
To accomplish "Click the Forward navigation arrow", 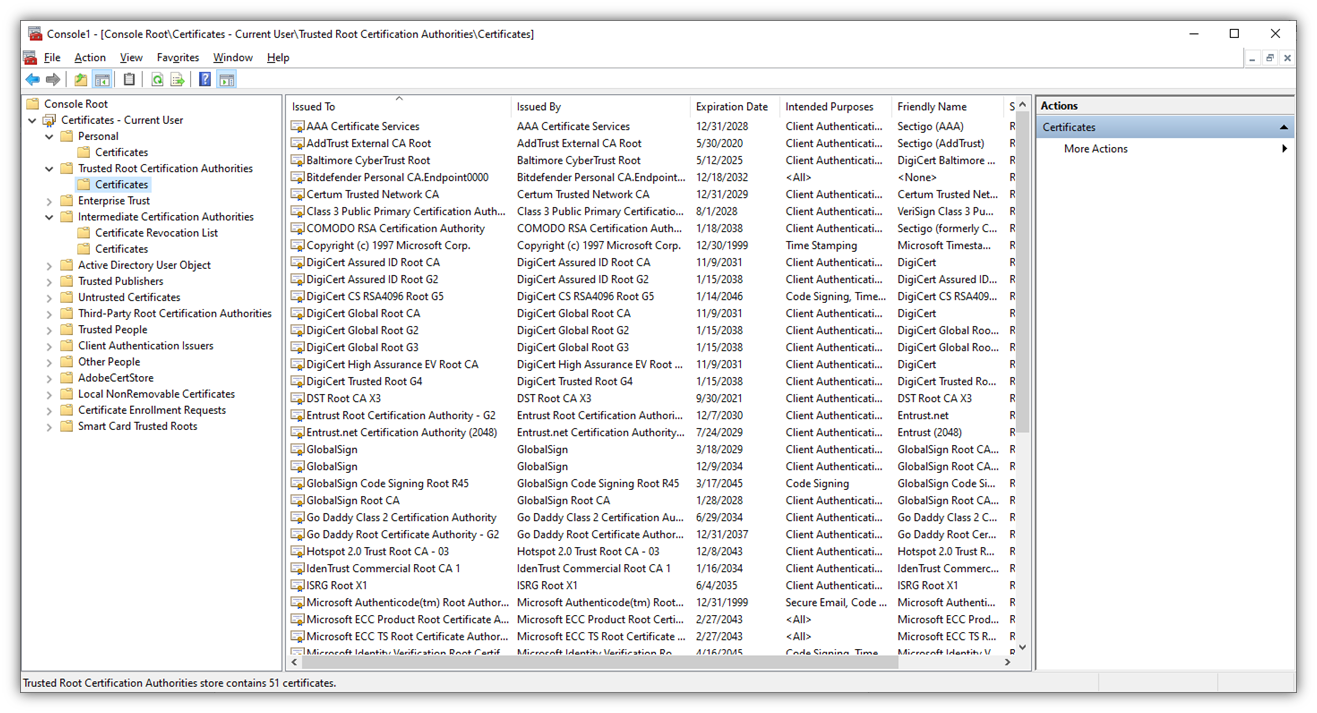I will pyautogui.click(x=51, y=79).
